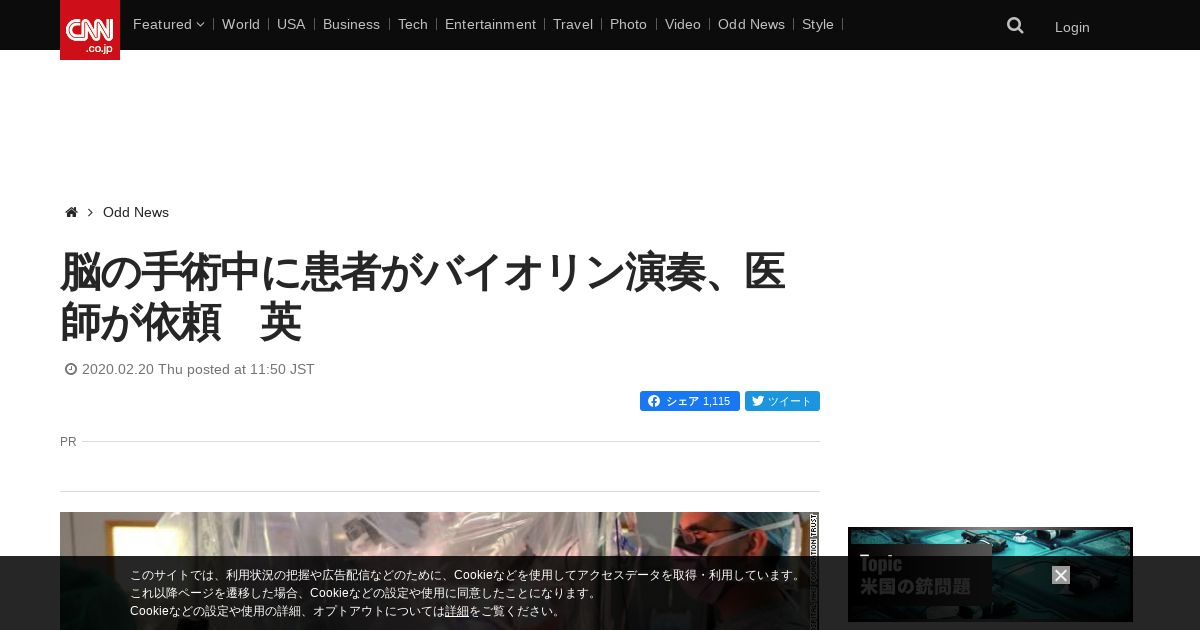The height and width of the screenshot is (630, 1200).
Task: Open the World section
Action: click(241, 24)
